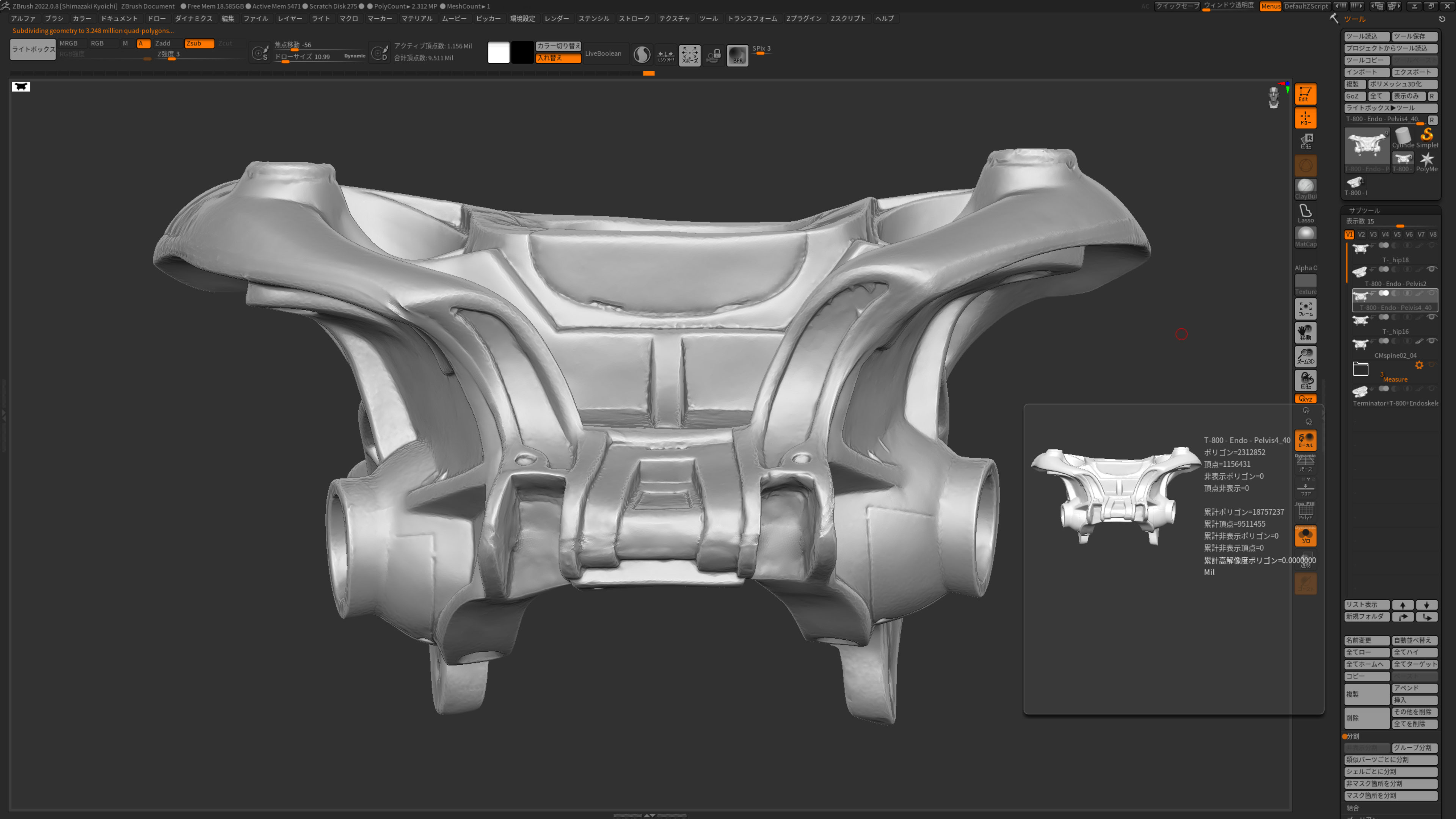Toggle the フロア (Floor) grid icon
1456x819 pixels.
coord(1305,488)
